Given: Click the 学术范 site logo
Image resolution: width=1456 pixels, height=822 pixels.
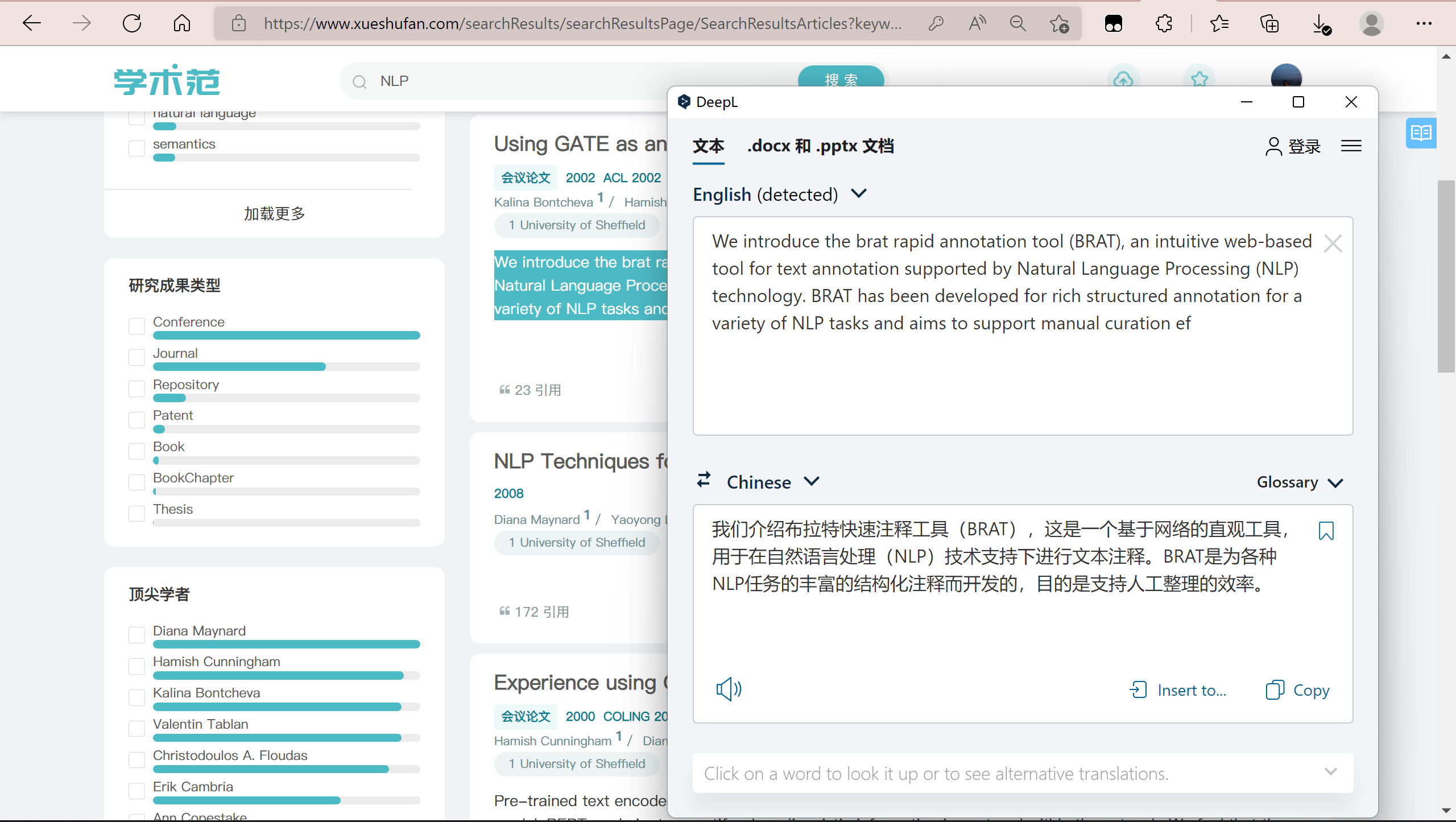Looking at the screenshot, I should pyautogui.click(x=167, y=80).
